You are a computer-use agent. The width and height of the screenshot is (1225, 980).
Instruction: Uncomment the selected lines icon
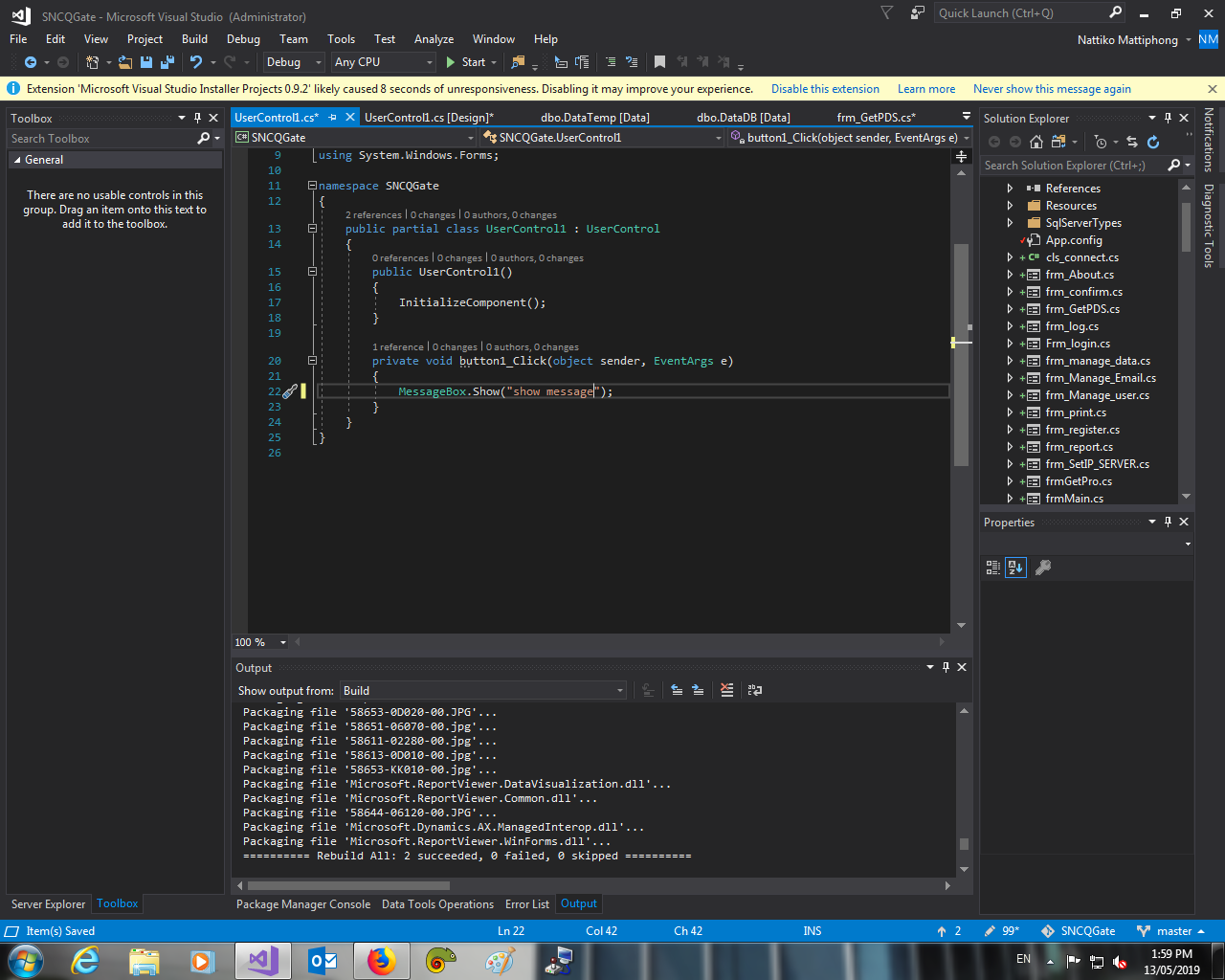coord(632,62)
